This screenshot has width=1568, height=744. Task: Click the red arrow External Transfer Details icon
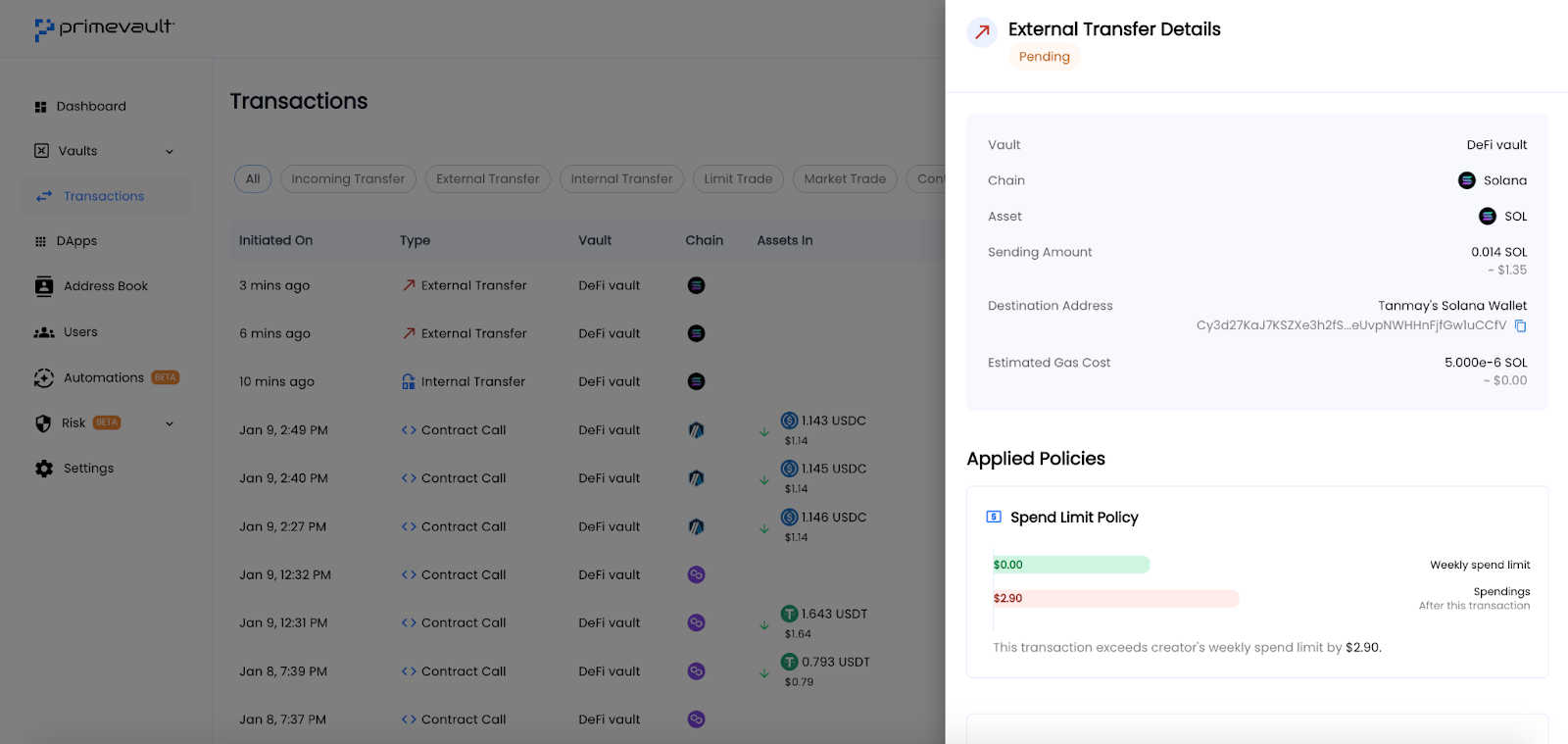click(982, 32)
